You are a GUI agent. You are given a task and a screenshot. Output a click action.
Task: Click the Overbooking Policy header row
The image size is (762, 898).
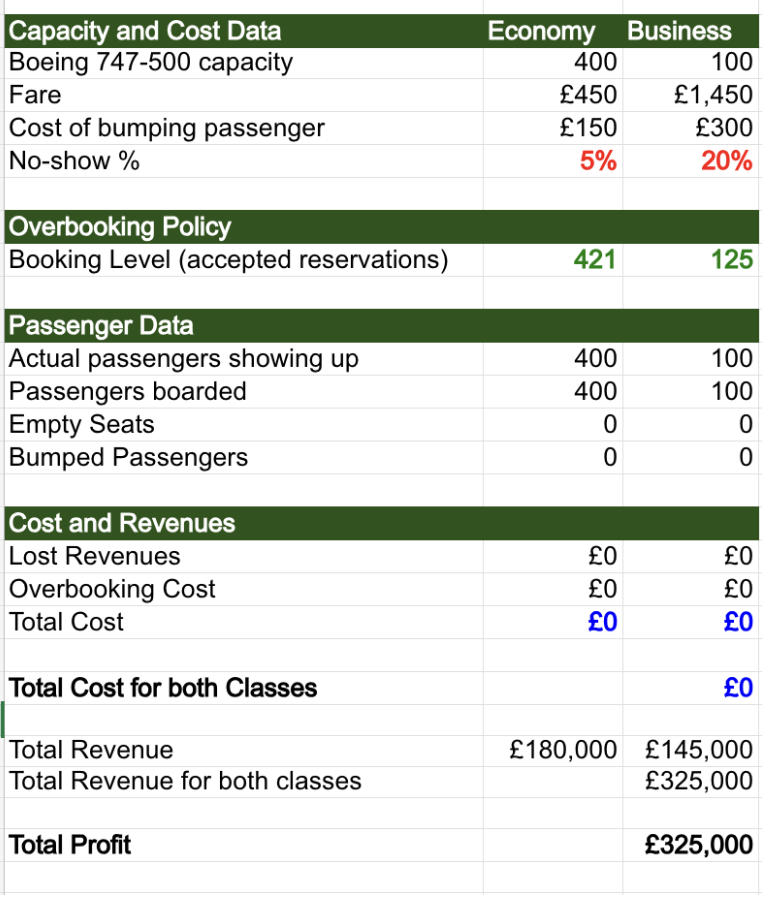tap(382, 227)
